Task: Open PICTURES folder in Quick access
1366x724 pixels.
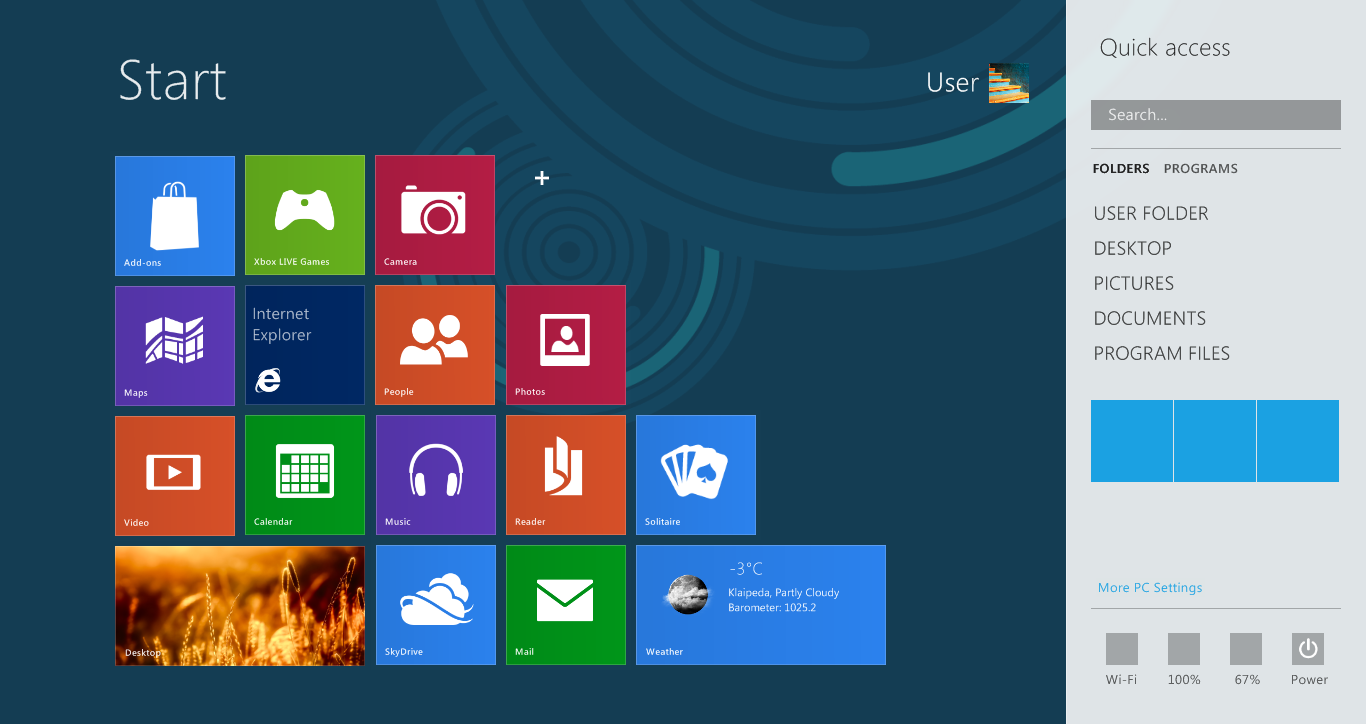Action: [1134, 283]
